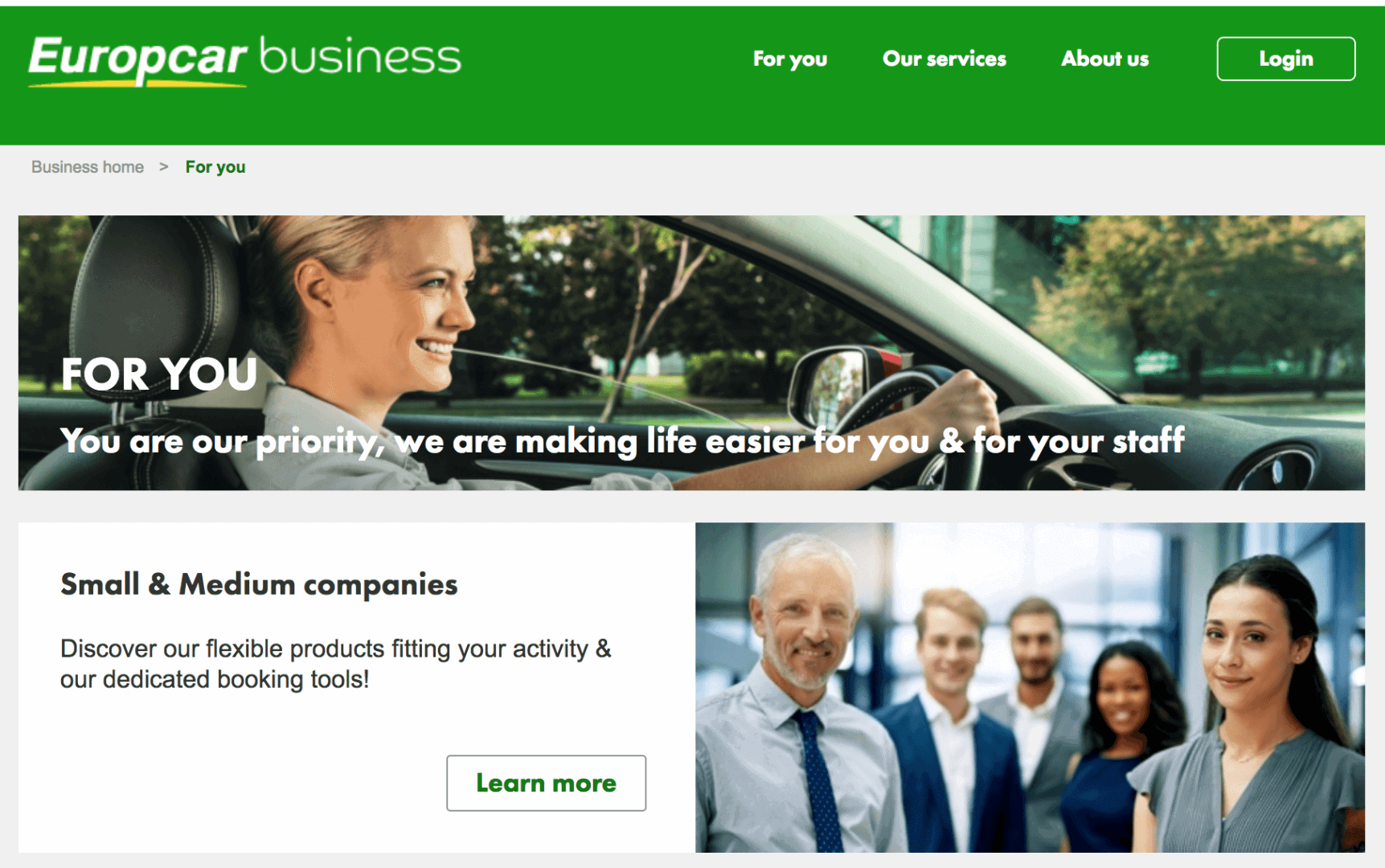Click the Europcar business logo
1385x868 pixels.
[244, 59]
